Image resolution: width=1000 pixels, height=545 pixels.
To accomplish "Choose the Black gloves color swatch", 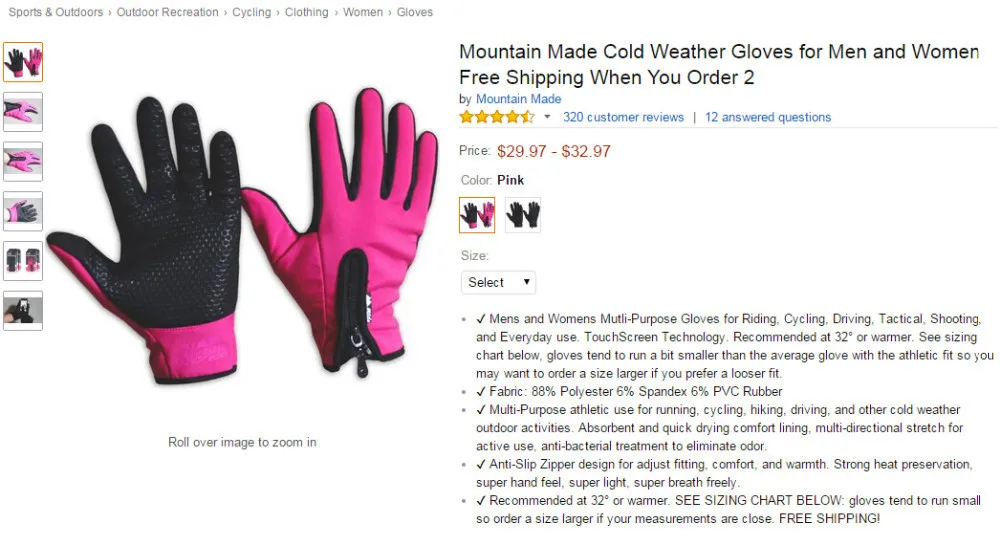I will tap(523, 215).
